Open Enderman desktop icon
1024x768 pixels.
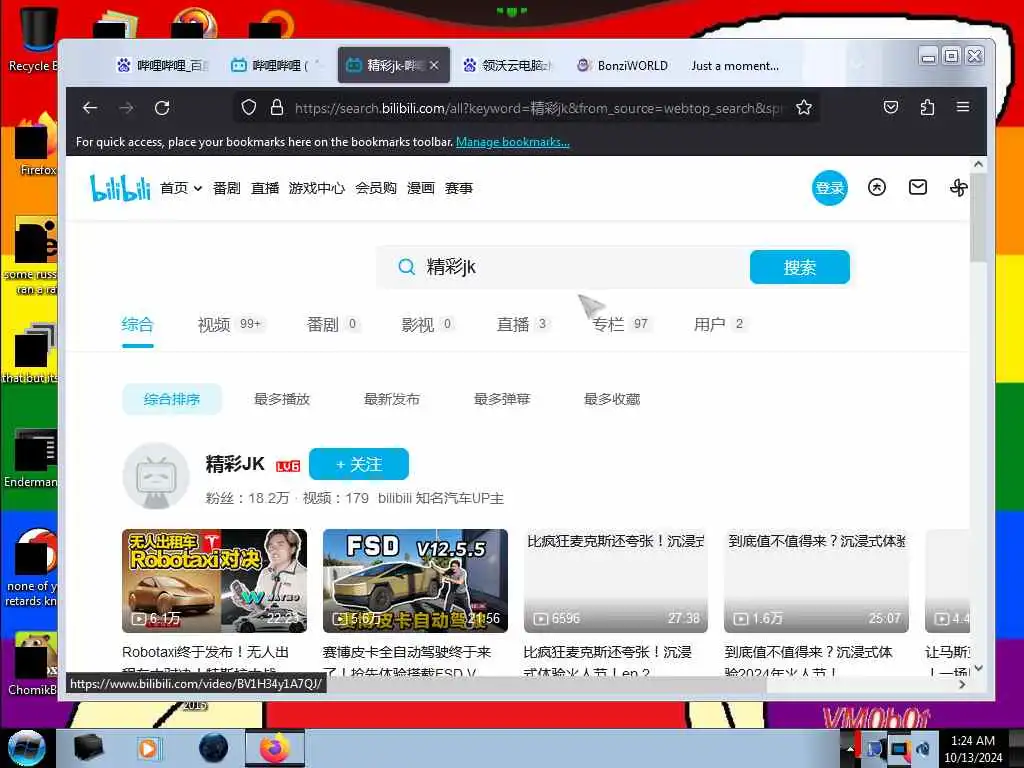pyautogui.click(x=33, y=457)
